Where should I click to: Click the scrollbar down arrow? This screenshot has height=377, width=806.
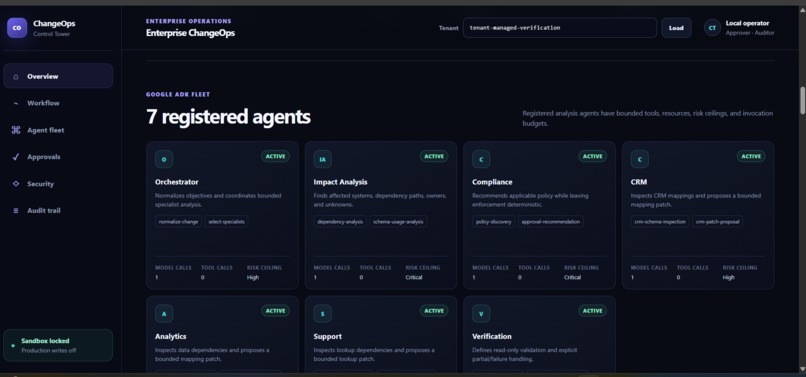click(802, 369)
